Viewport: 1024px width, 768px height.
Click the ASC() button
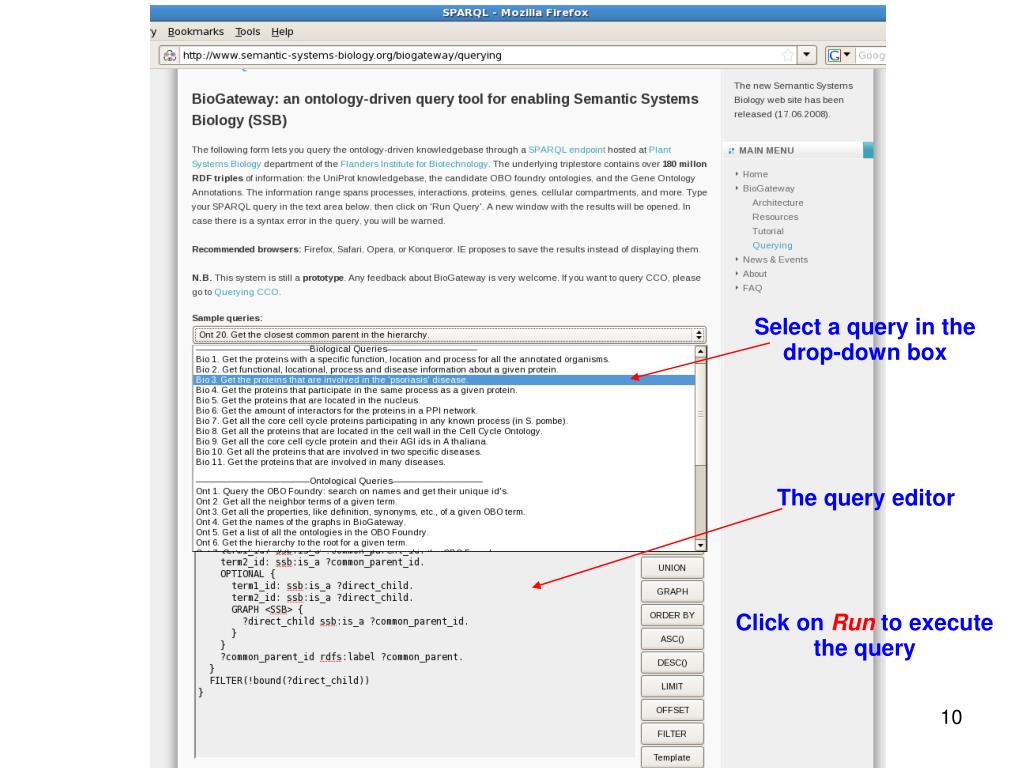point(672,639)
